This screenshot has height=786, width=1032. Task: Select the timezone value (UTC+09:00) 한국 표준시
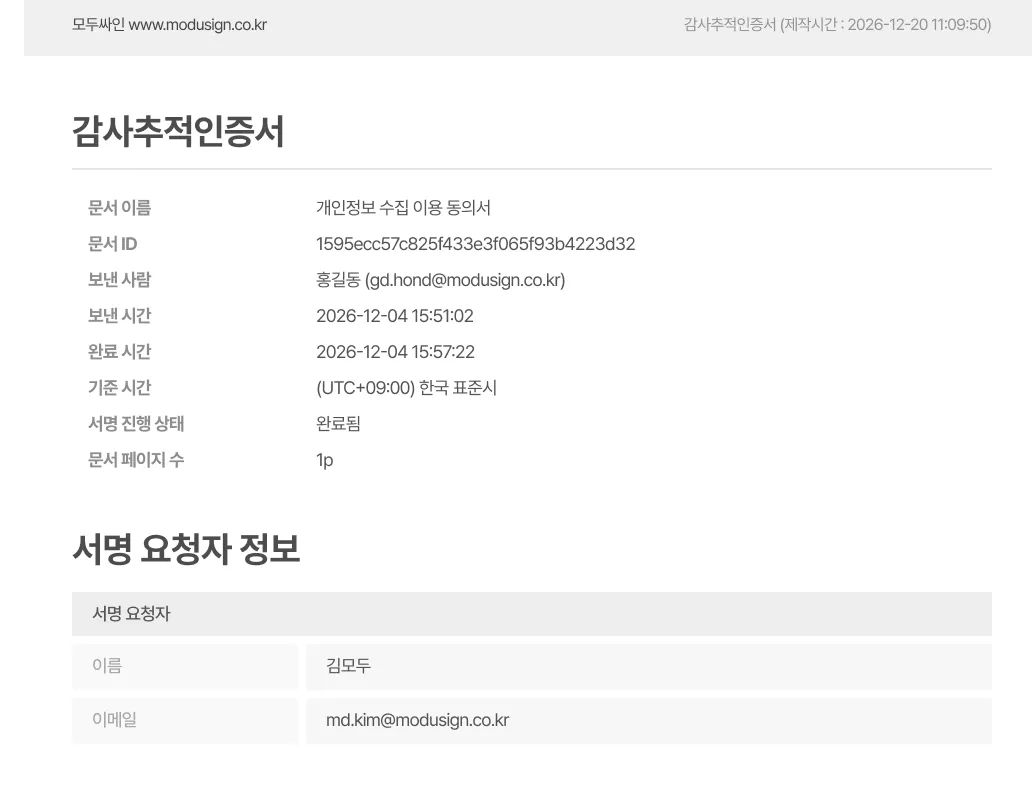coord(407,387)
